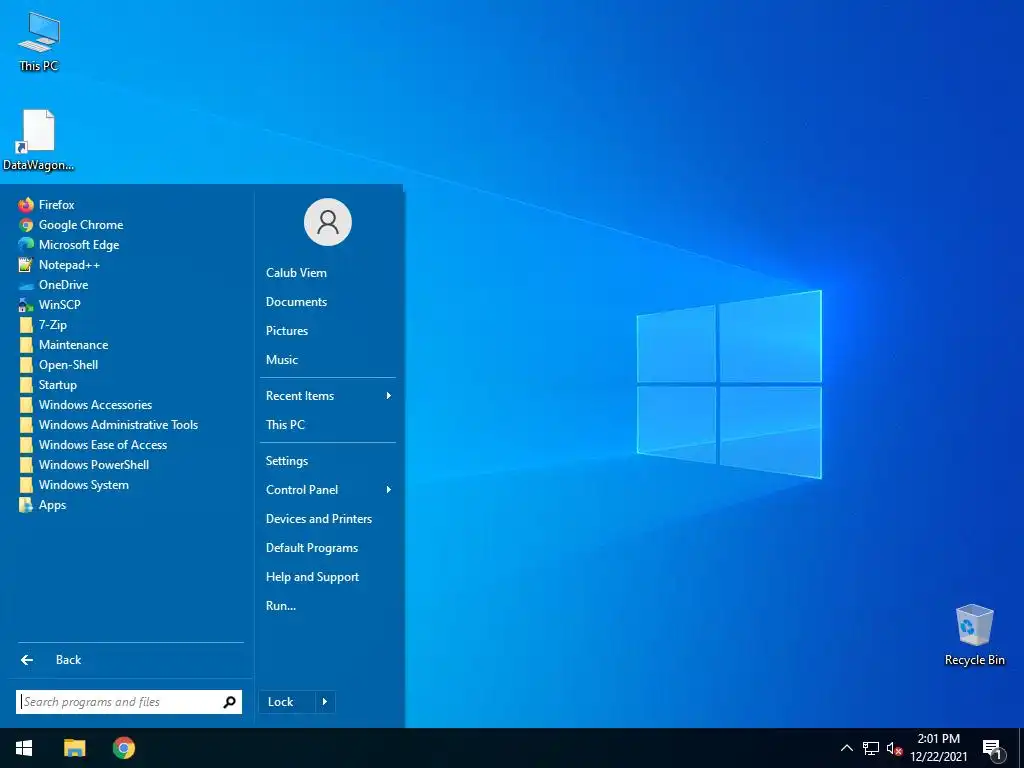Open Windows Ease of Access folder
Image resolution: width=1024 pixels, height=768 pixels.
[93, 445]
